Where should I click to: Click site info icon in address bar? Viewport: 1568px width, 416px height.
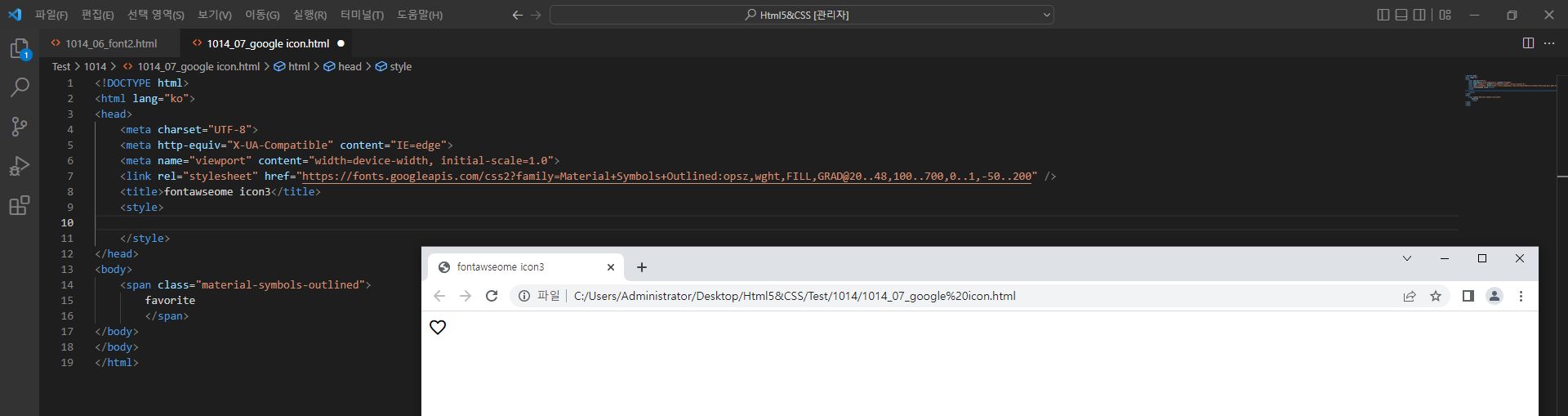[x=524, y=296]
